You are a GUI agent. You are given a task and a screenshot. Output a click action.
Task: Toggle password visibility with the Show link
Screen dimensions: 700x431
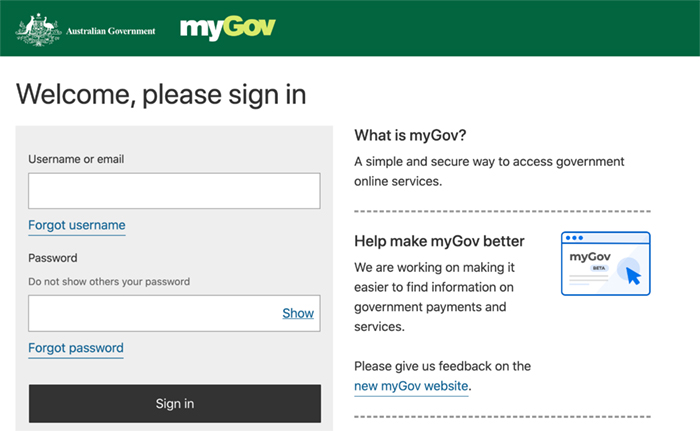[x=298, y=313]
